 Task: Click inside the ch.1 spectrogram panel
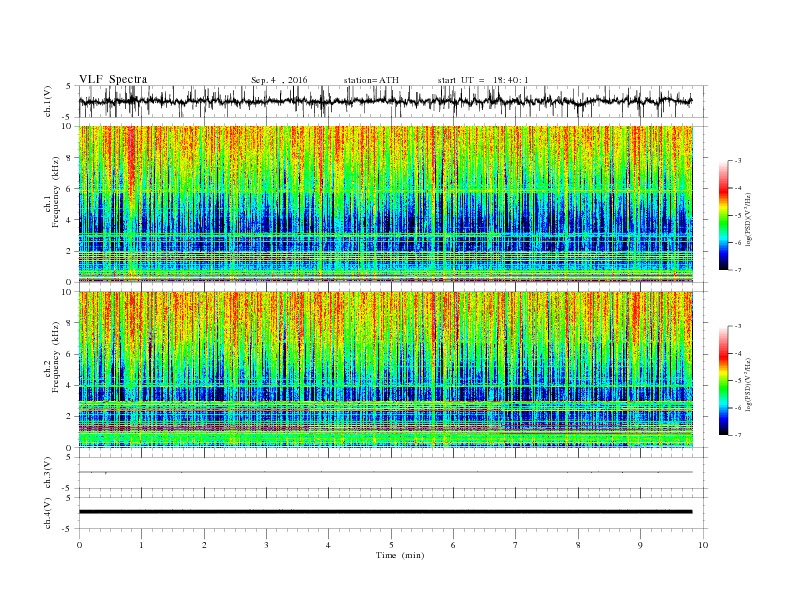(385, 204)
